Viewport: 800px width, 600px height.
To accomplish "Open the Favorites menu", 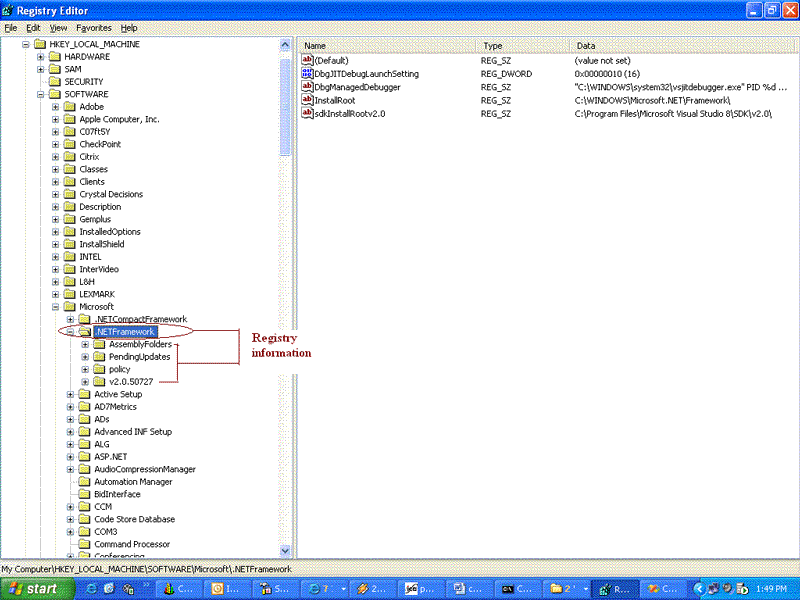I will click(94, 28).
